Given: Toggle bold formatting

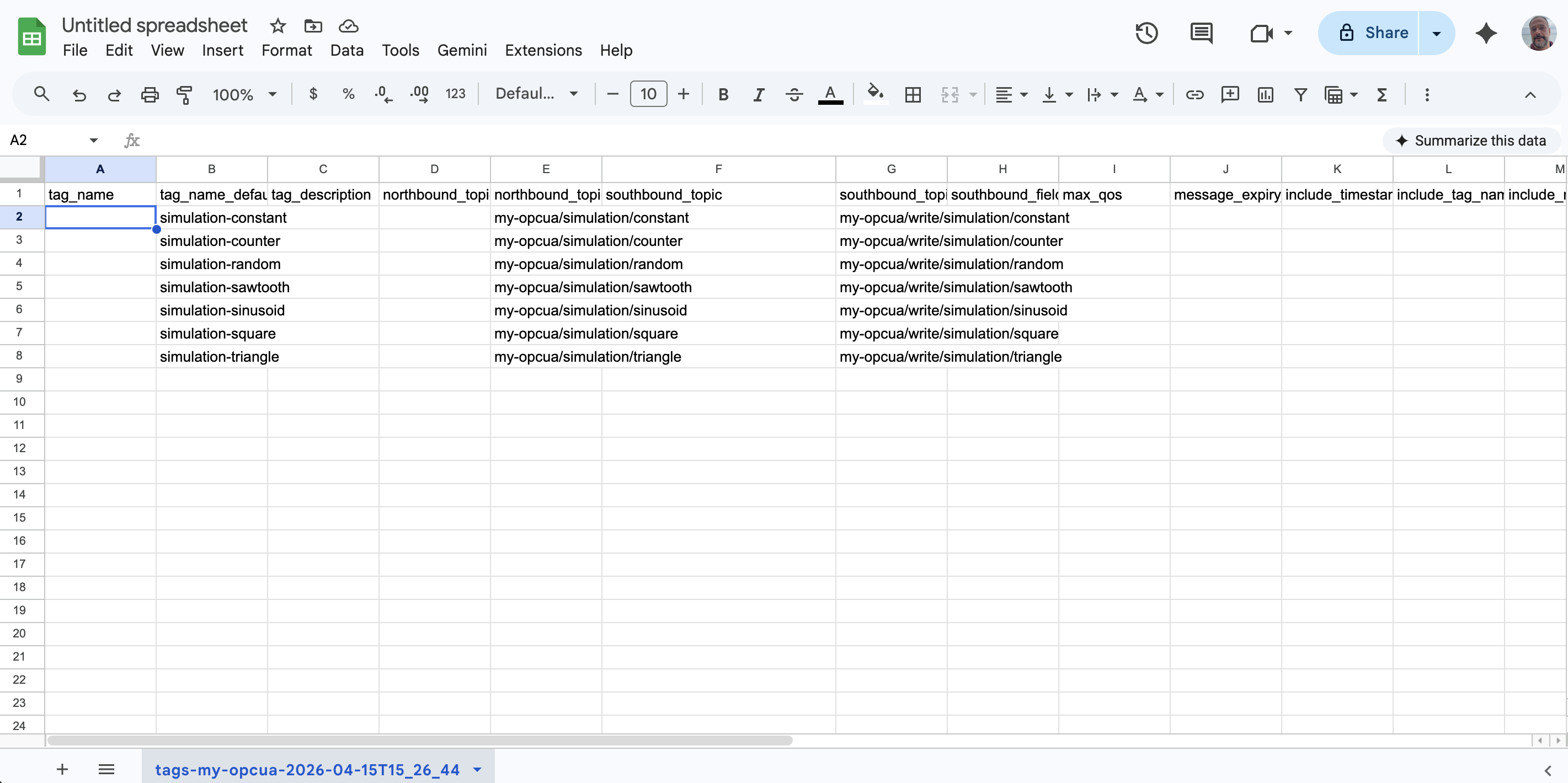Looking at the screenshot, I should (723, 94).
